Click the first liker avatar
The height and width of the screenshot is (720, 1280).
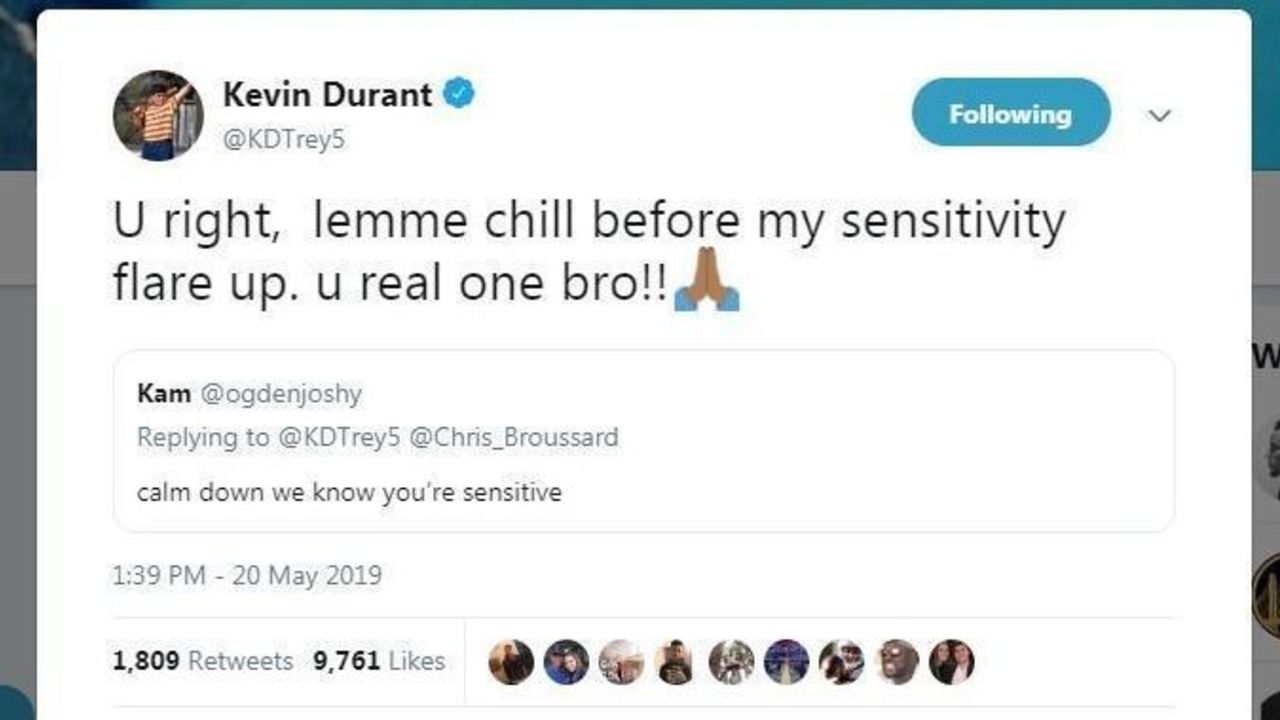click(511, 661)
